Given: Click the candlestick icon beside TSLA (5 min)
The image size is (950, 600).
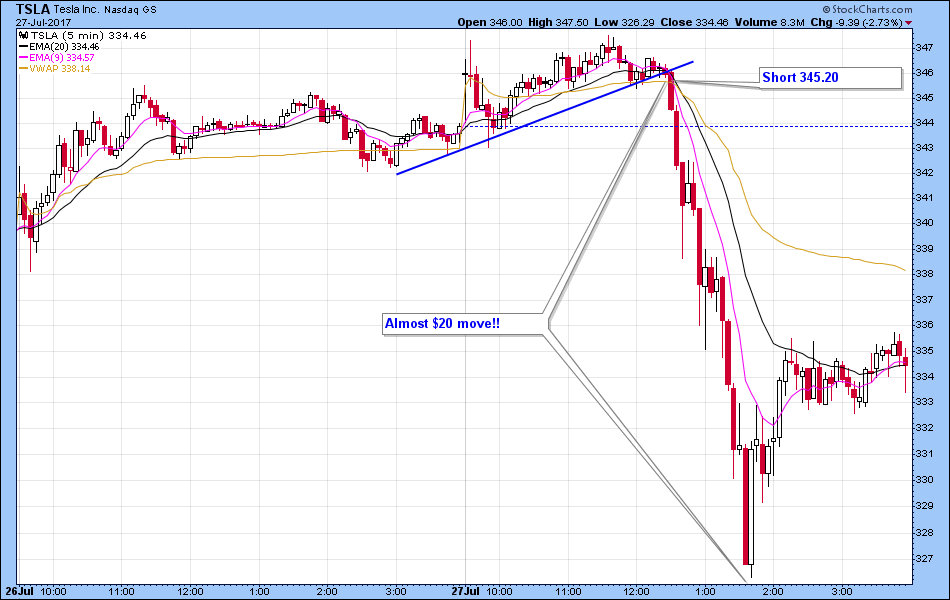Looking at the screenshot, I should pos(24,35).
